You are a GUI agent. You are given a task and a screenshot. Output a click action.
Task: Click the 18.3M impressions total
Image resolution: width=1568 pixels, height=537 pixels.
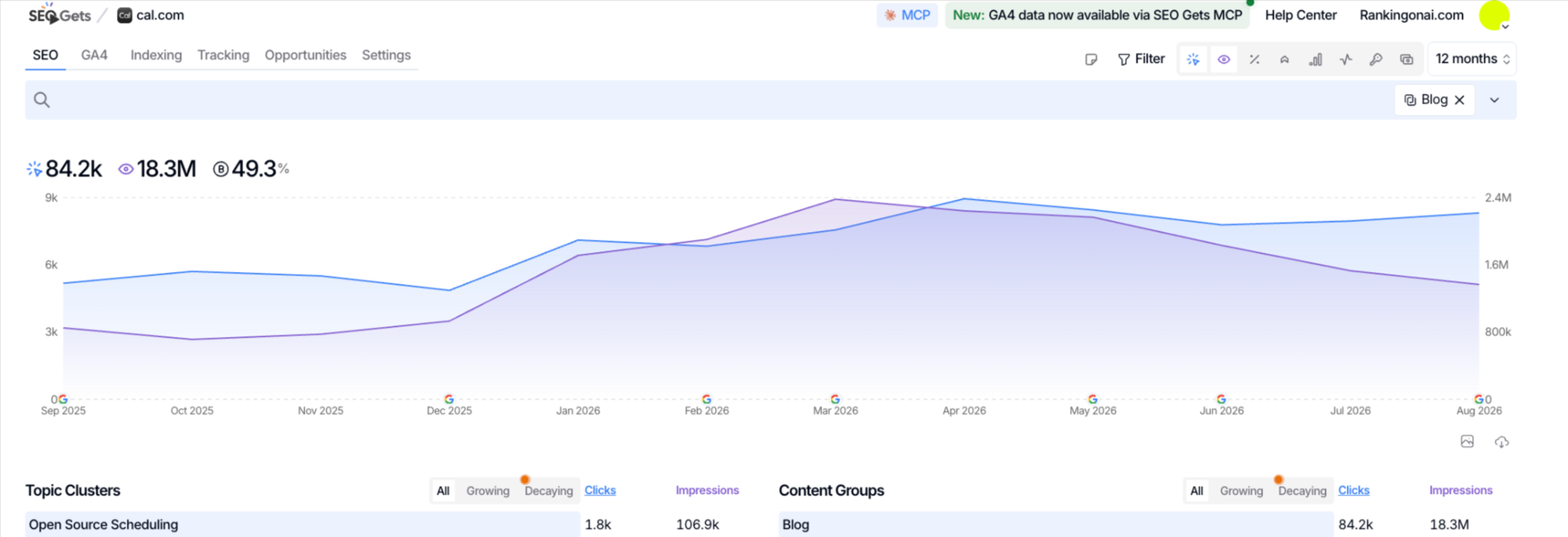(157, 169)
